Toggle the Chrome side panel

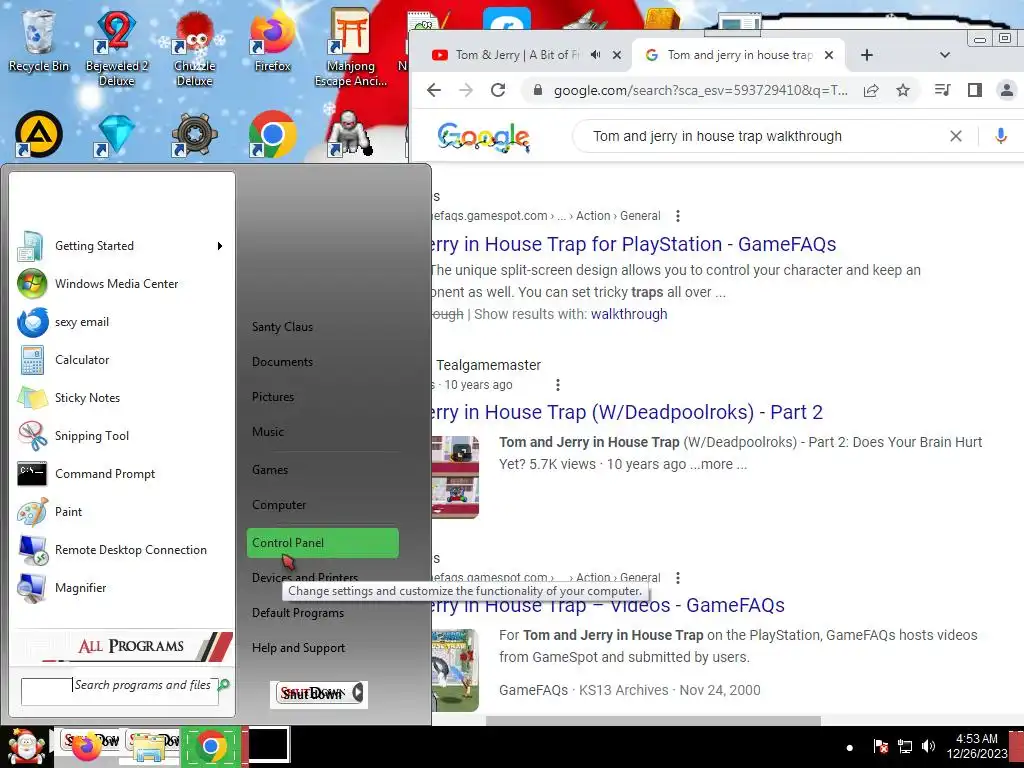(974, 90)
